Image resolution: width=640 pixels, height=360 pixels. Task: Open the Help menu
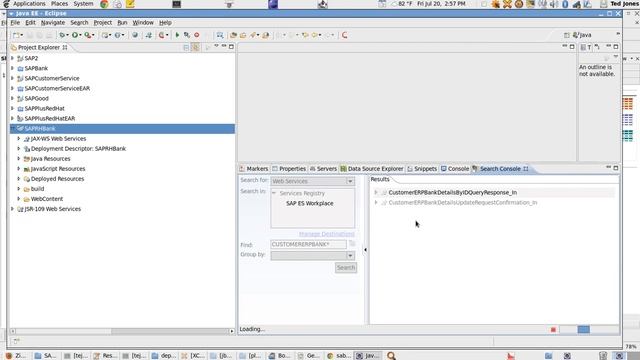(165, 22)
